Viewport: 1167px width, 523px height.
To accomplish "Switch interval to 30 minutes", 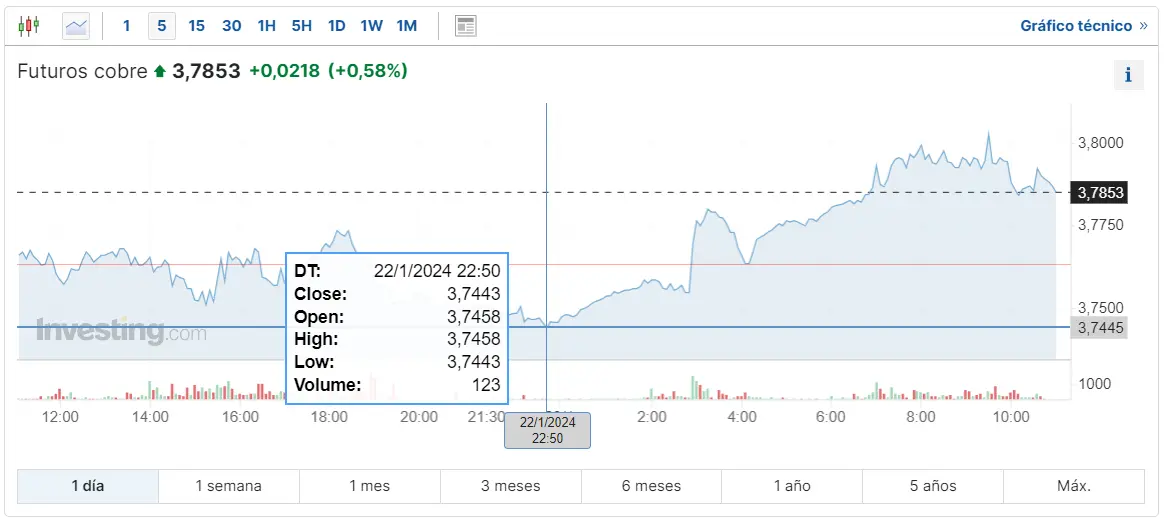I will click(x=231, y=26).
